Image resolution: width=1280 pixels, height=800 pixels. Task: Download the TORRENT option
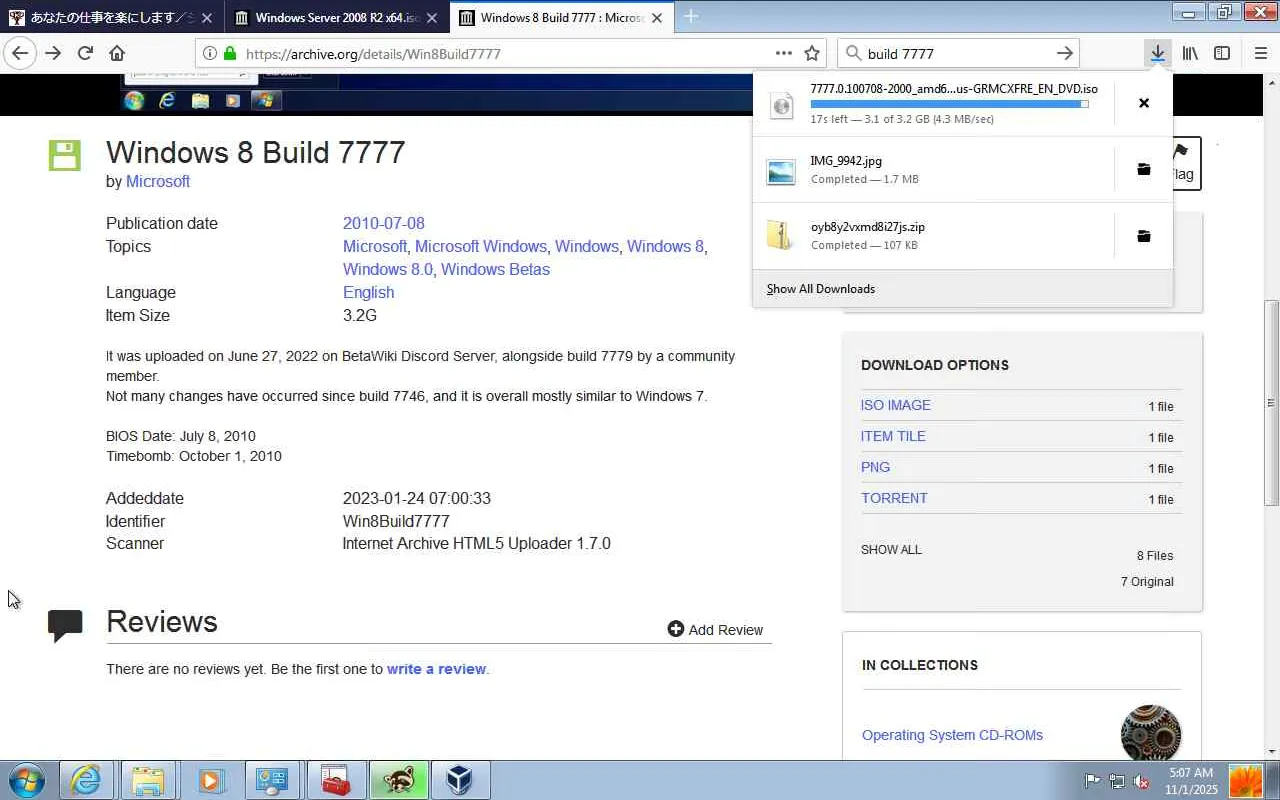894,498
